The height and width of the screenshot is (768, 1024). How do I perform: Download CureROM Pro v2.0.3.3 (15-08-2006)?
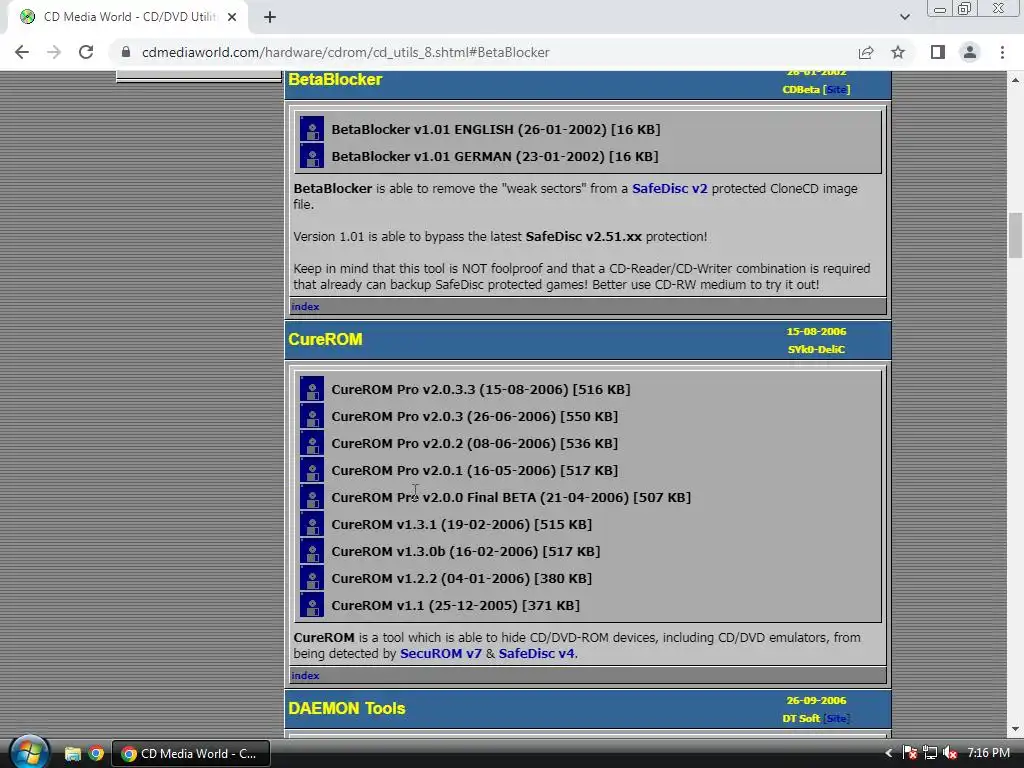(481, 389)
